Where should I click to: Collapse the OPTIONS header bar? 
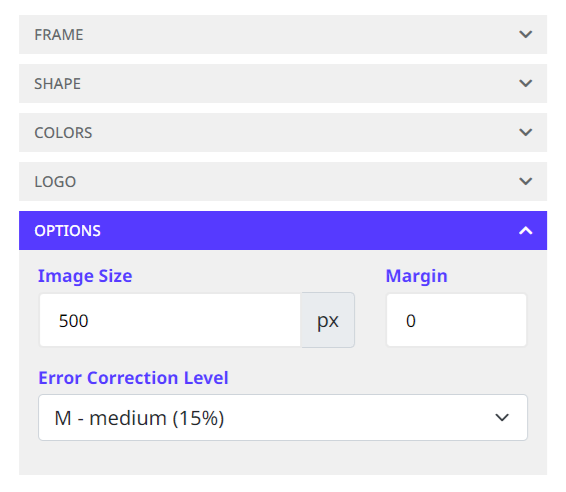point(283,231)
